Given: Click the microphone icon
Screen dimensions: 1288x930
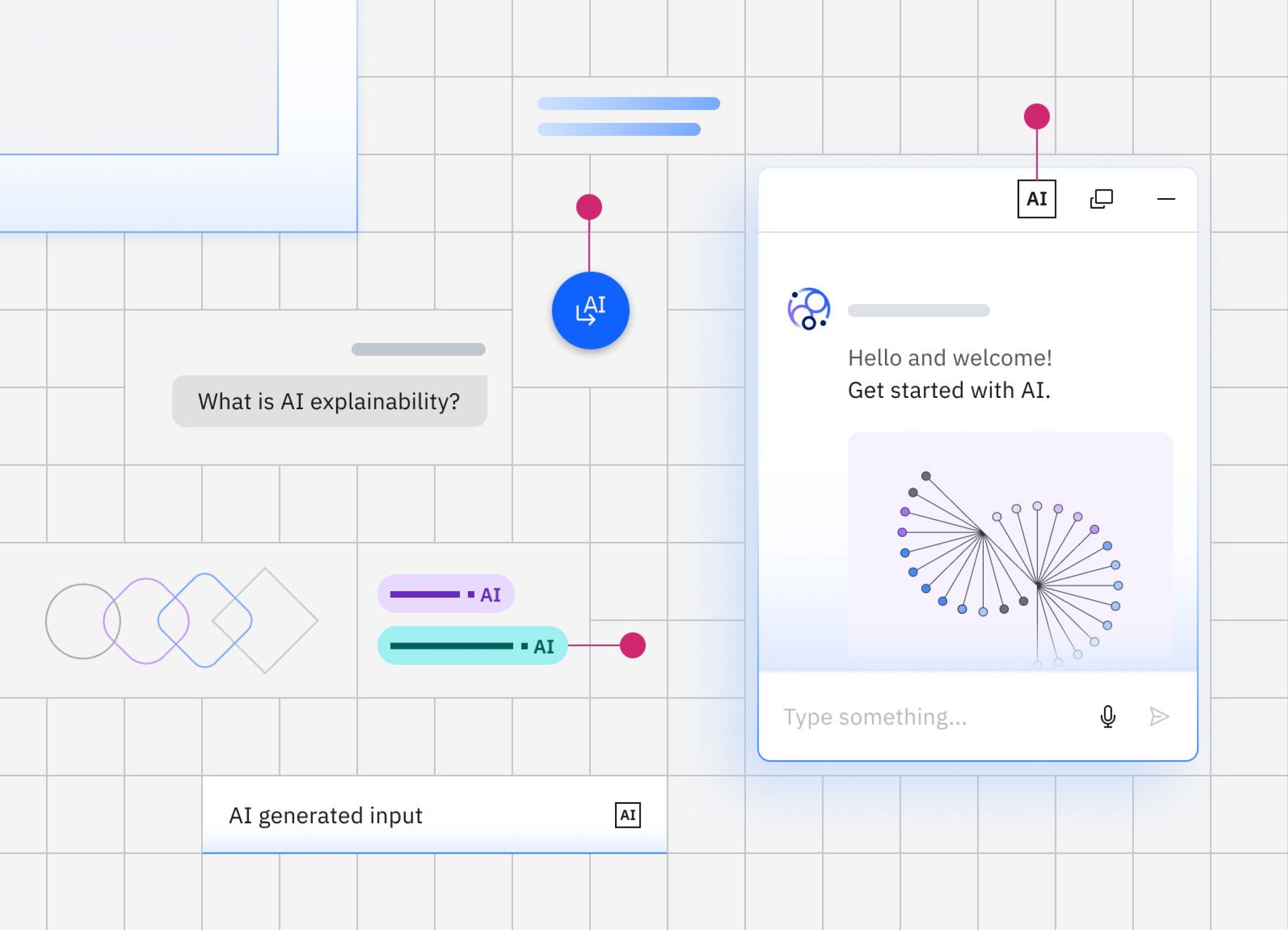Looking at the screenshot, I should pyautogui.click(x=1107, y=716).
